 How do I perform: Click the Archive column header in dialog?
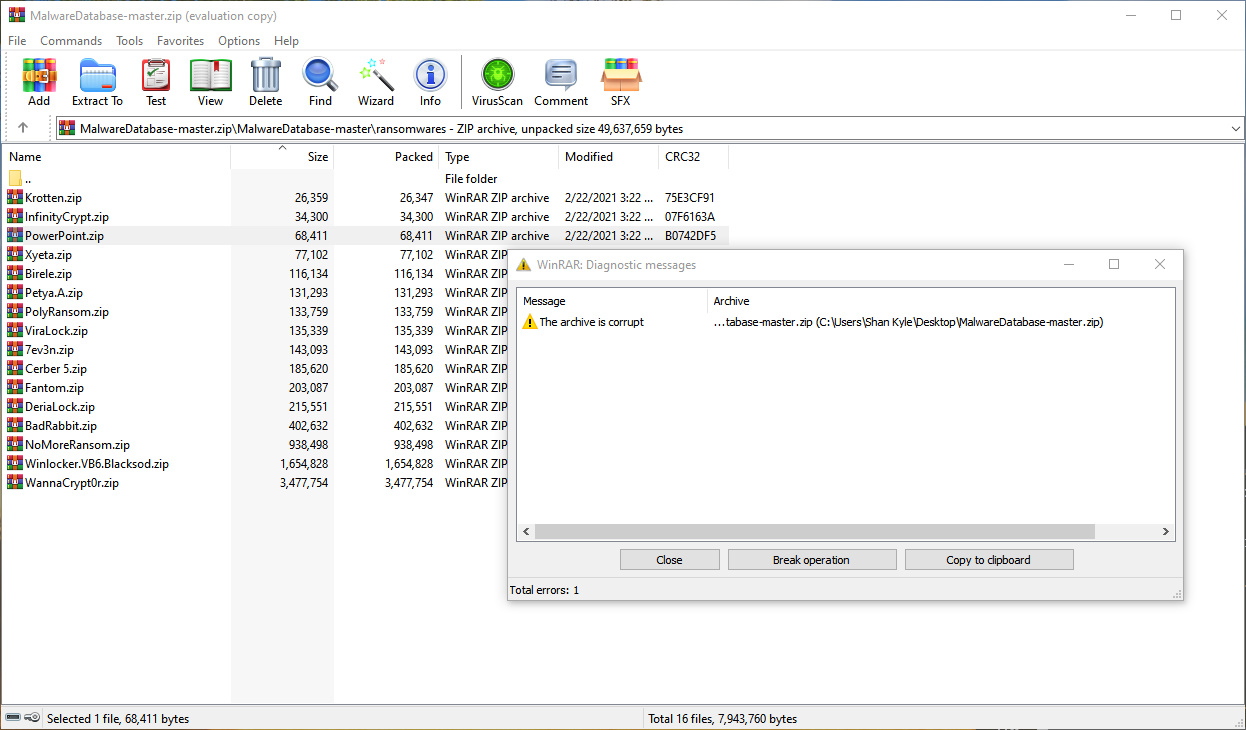pos(940,301)
